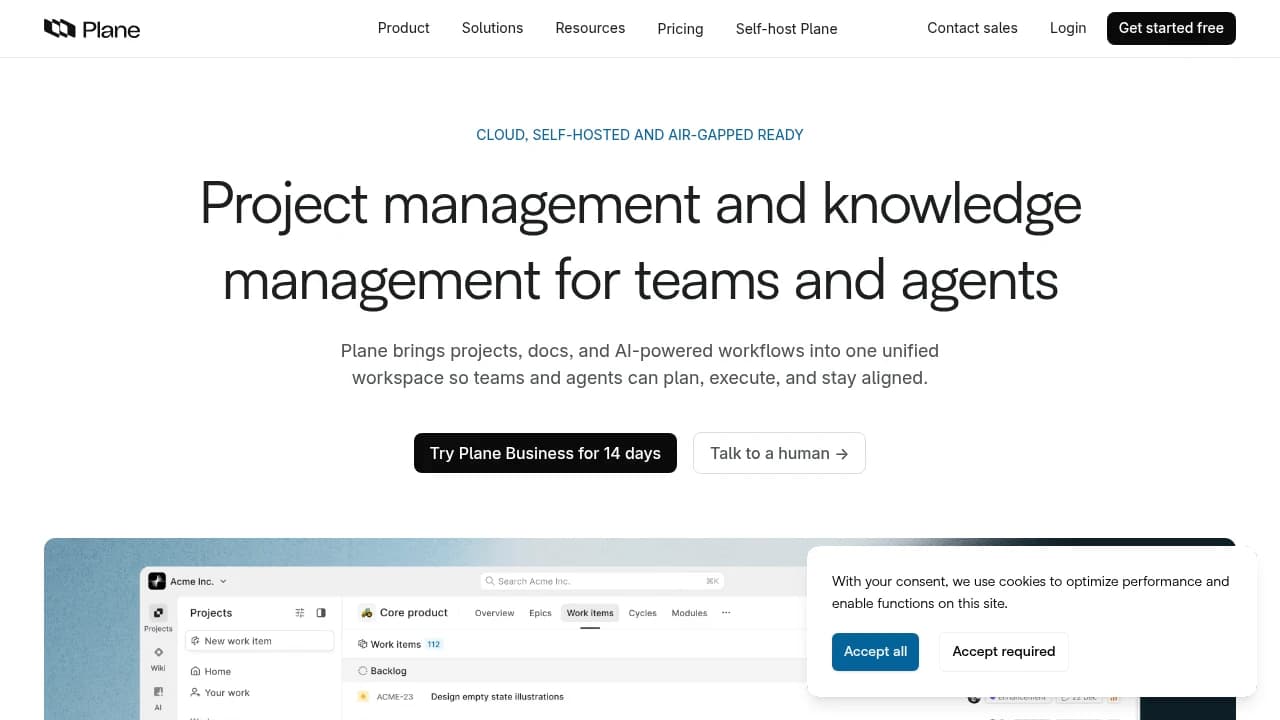The height and width of the screenshot is (720, 1280).
Task: Click the Talk to a human button
Action: (x=779, y=453)
